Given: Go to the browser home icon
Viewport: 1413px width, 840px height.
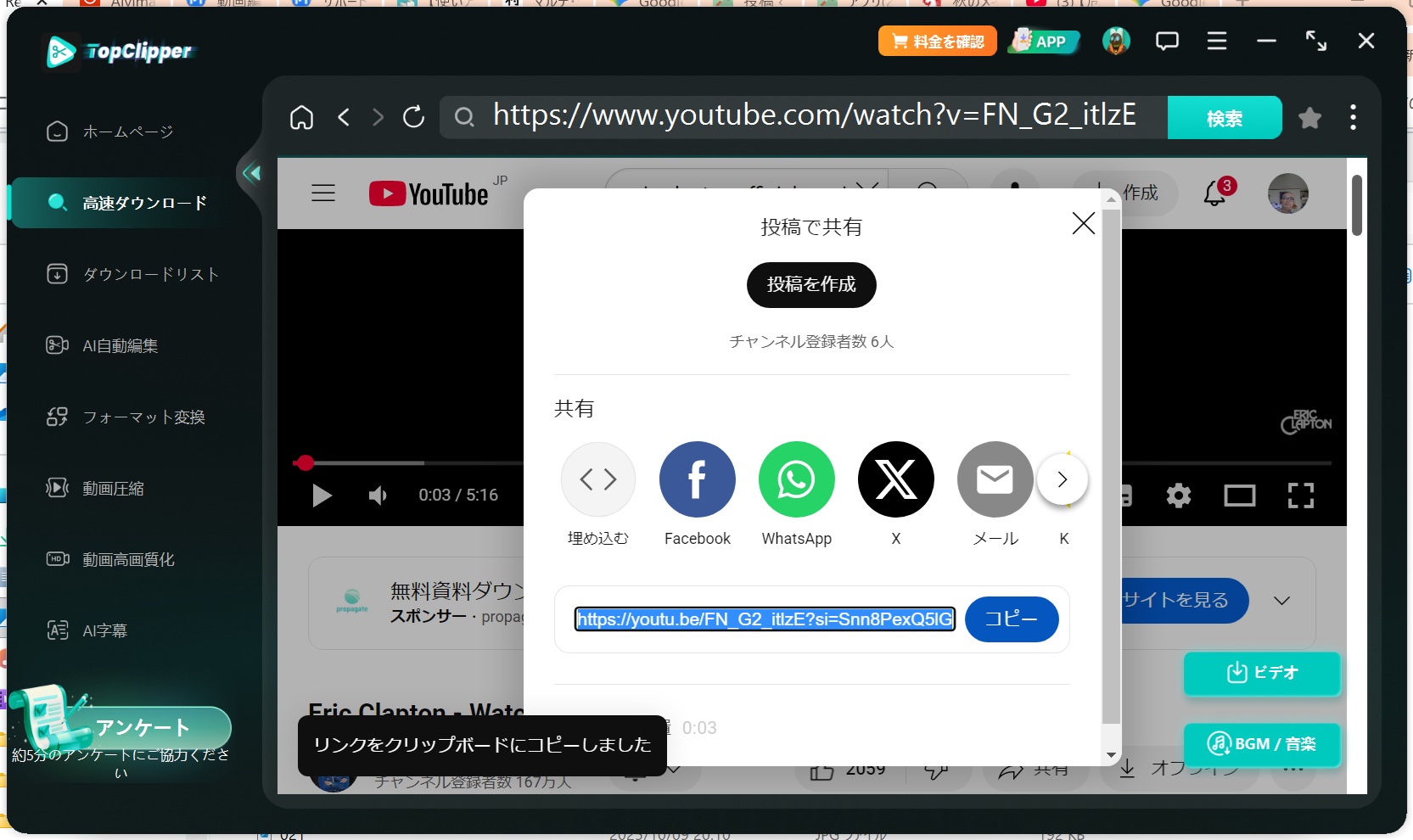Looking at the screenshot, I should point(301,117).
